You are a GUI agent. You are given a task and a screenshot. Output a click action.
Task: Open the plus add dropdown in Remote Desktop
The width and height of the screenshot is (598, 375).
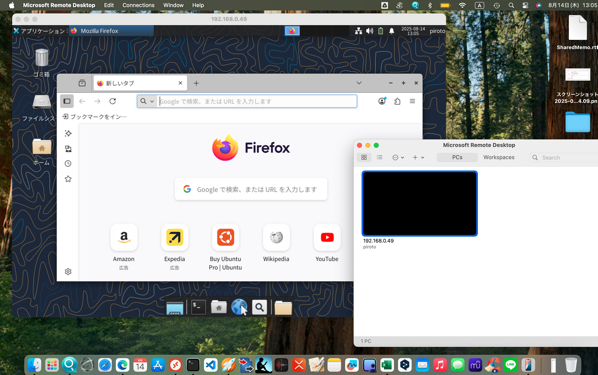418,157
